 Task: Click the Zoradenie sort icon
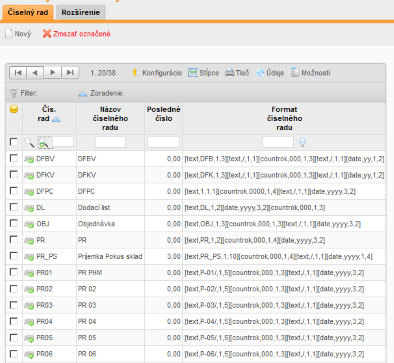83,94
